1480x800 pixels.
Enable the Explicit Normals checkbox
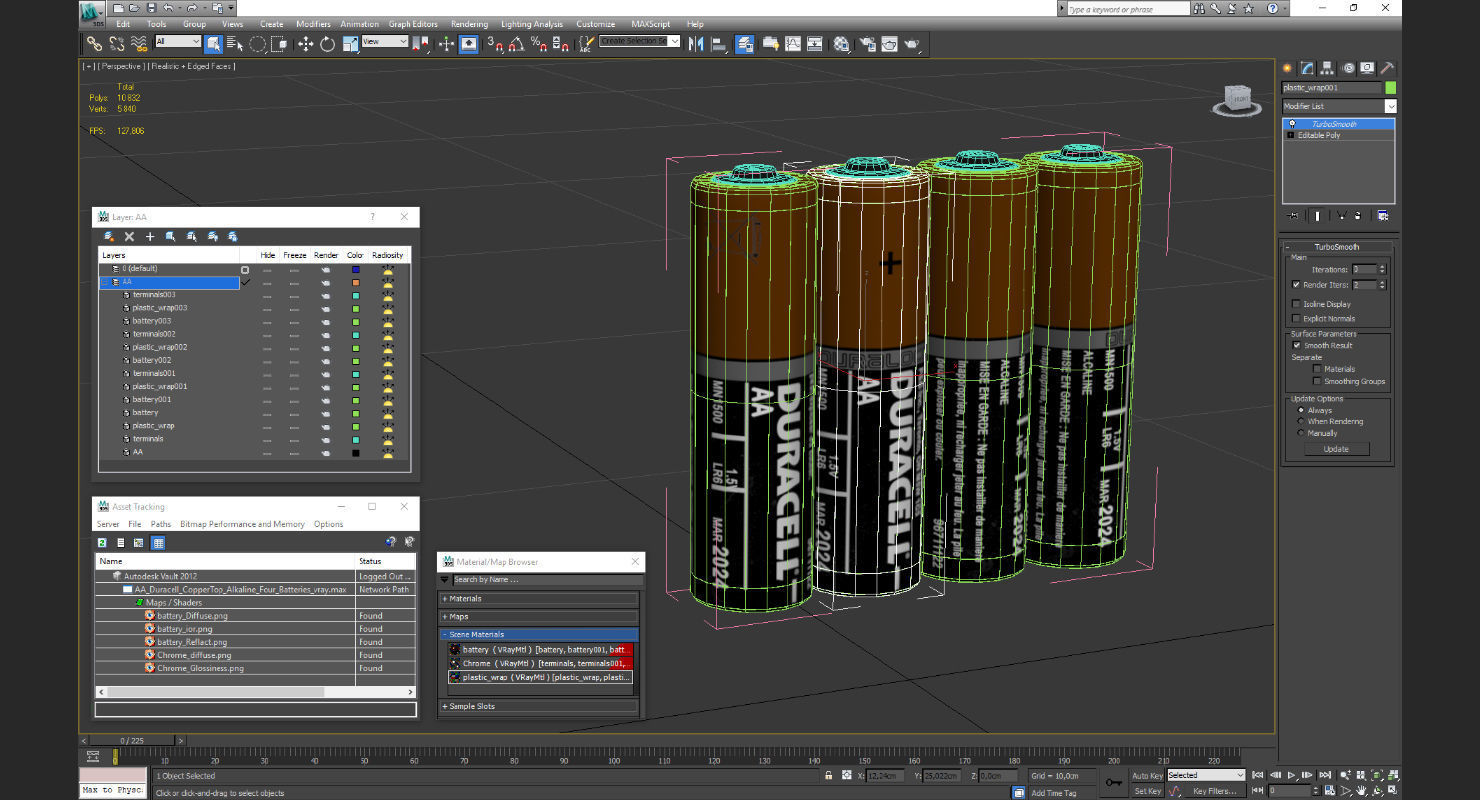pos(1297,318)
